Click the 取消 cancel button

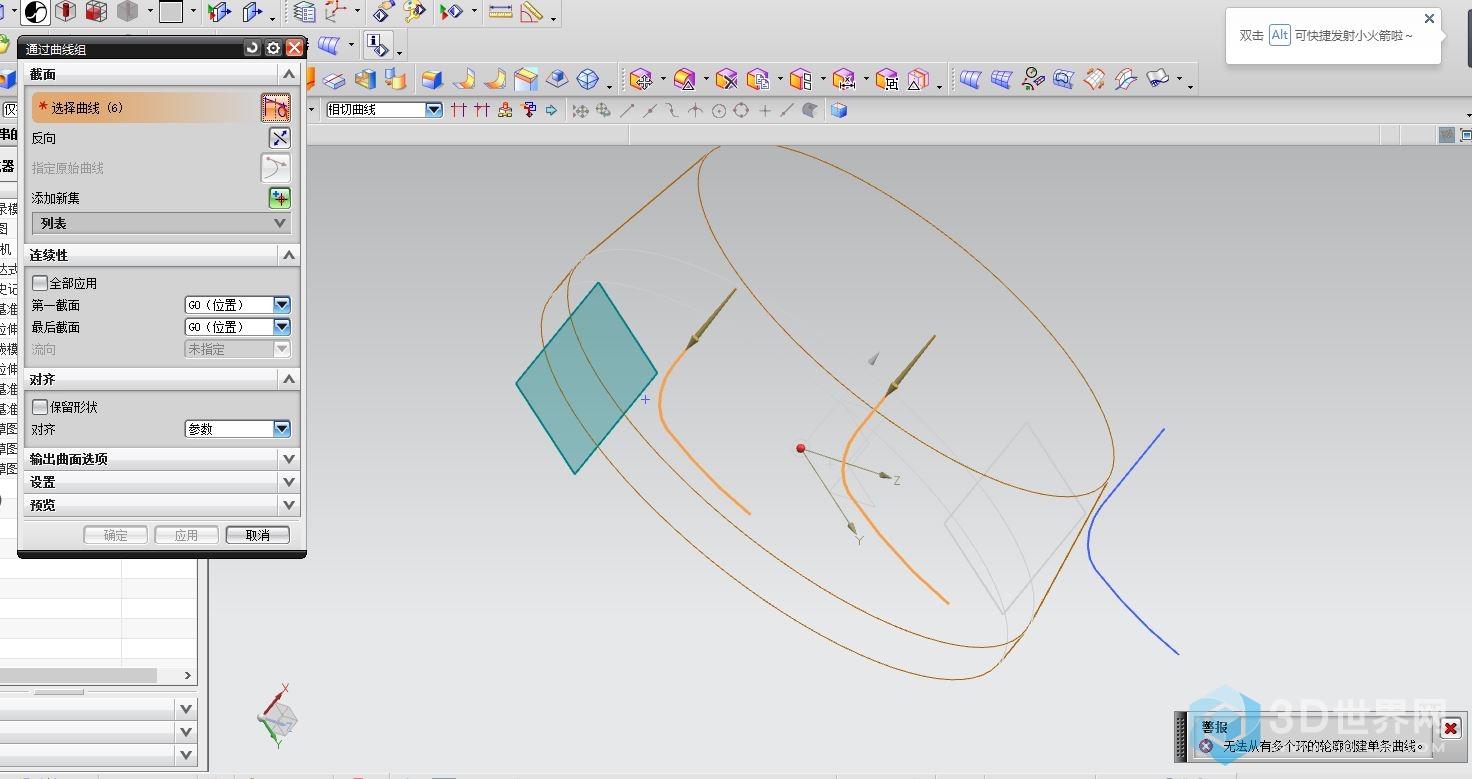coord(258,535)
